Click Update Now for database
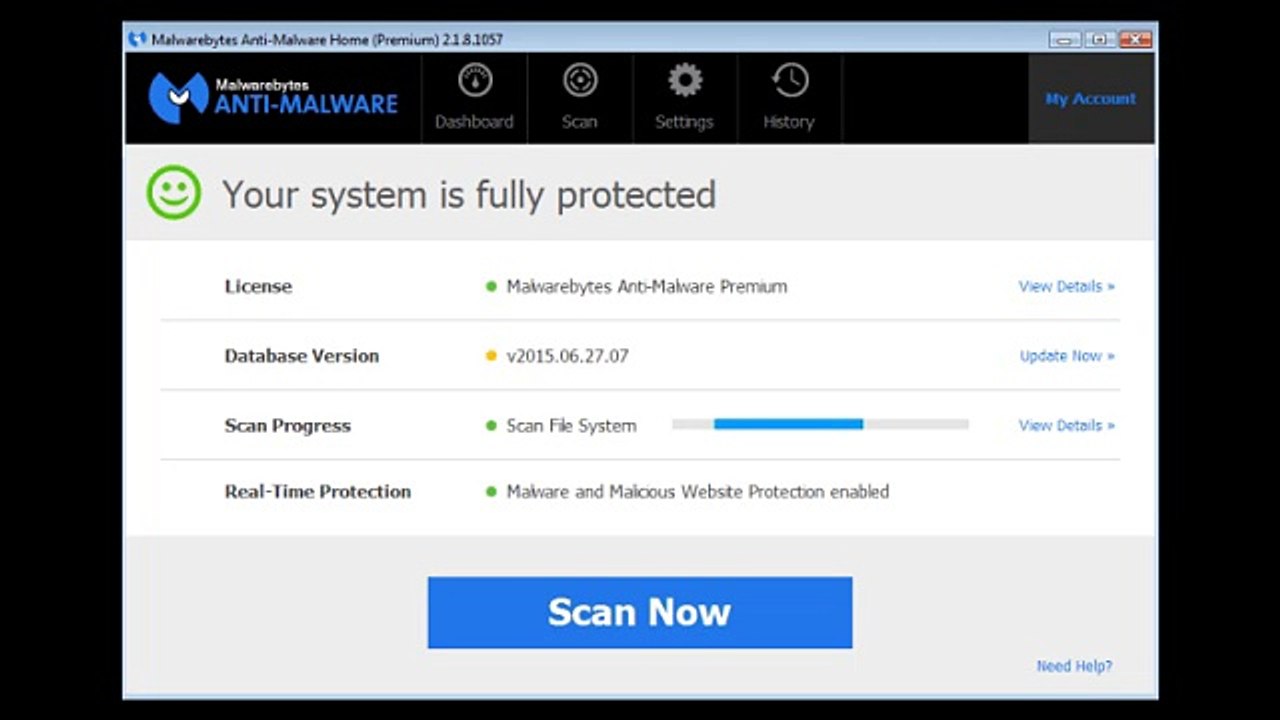 pyautogui.click(x=1067, y=356)
